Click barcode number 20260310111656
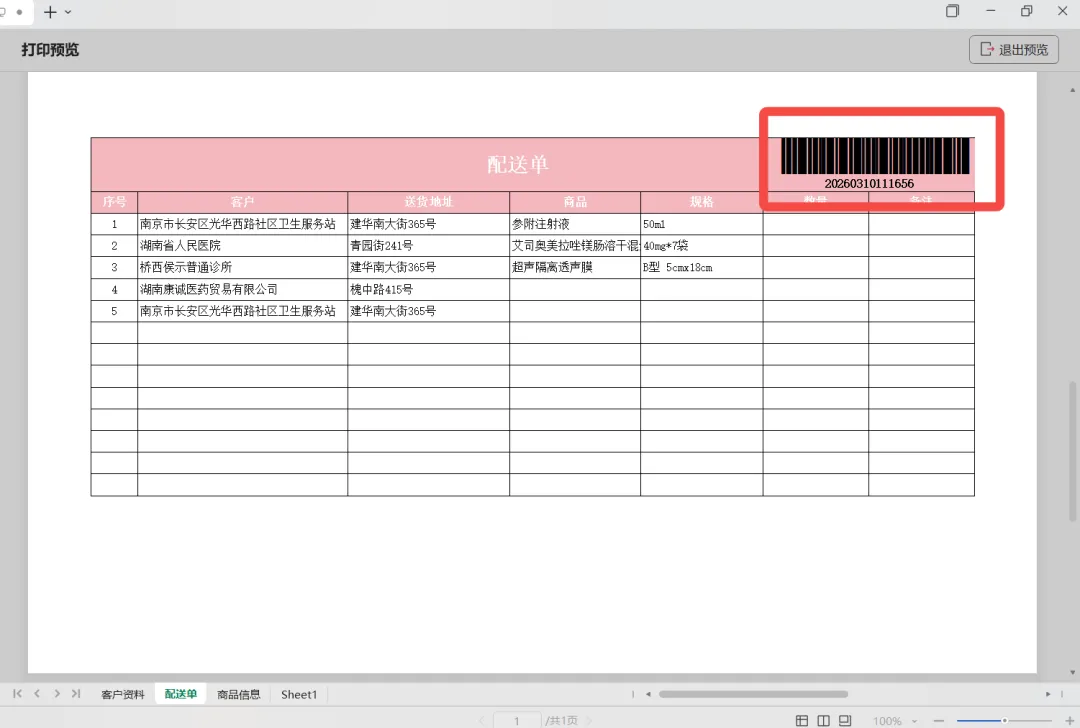The width and height of the screenshot is (1080, 728). tap(869, 183)
